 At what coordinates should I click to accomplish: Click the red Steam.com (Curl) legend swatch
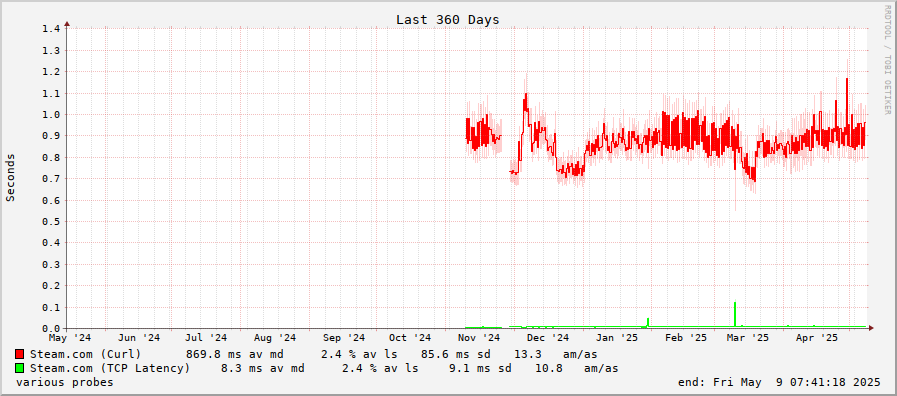19,354
